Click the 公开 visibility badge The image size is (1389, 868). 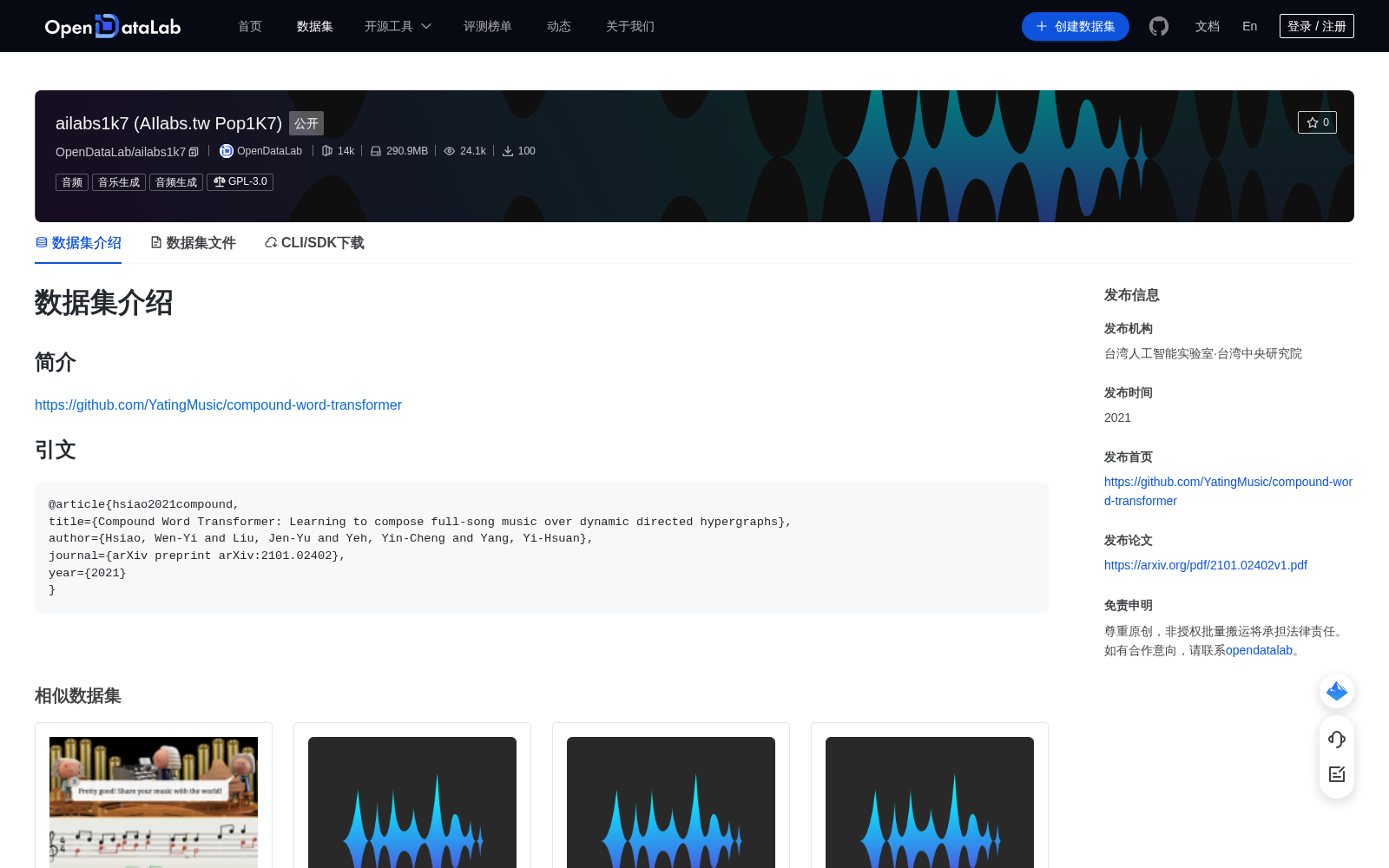306,123
